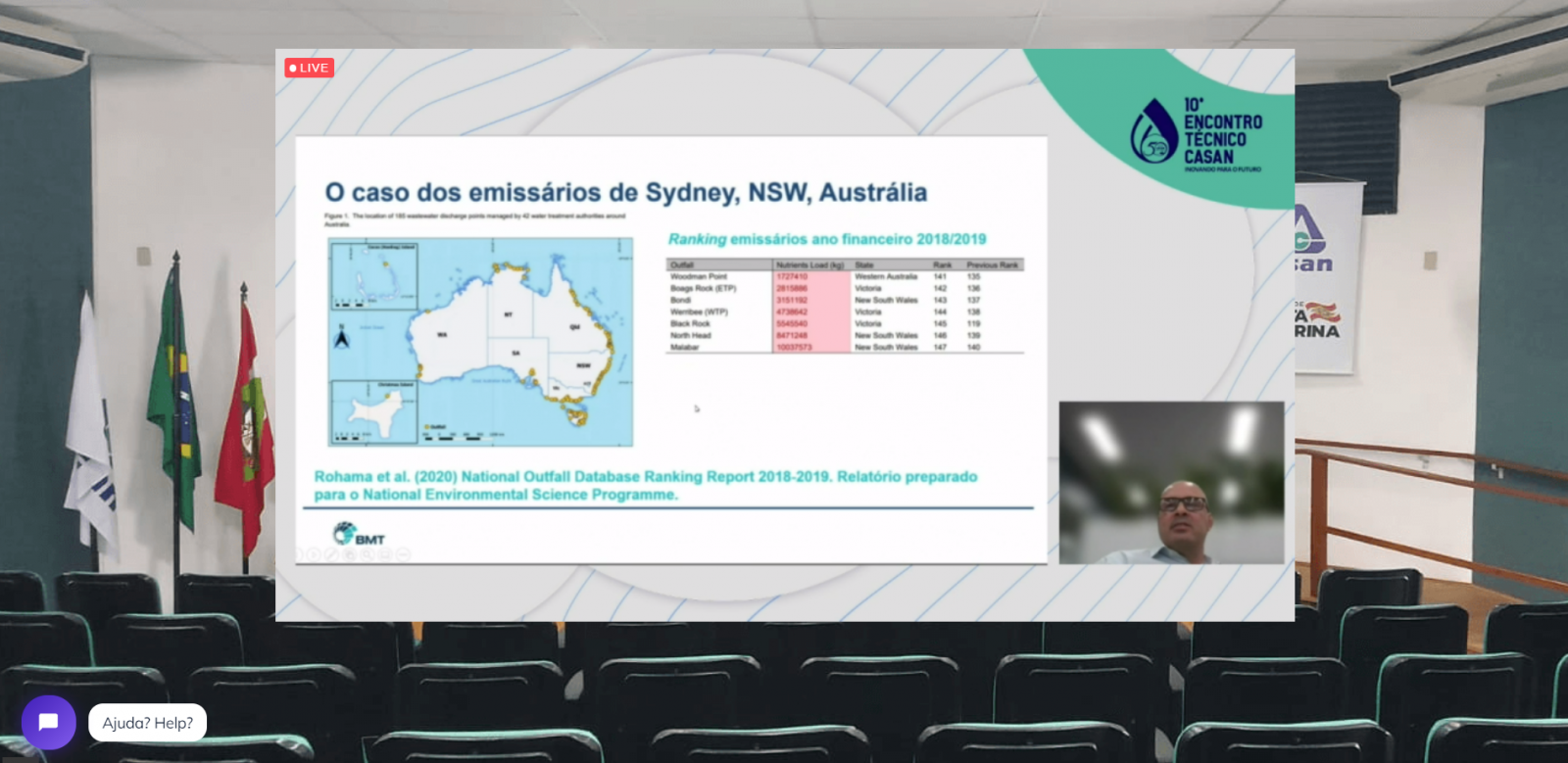Click the slideshow magnifier zoom icon
This screenshot has height=763, width=1568.
pyautogui.click(x=367, y=554)
